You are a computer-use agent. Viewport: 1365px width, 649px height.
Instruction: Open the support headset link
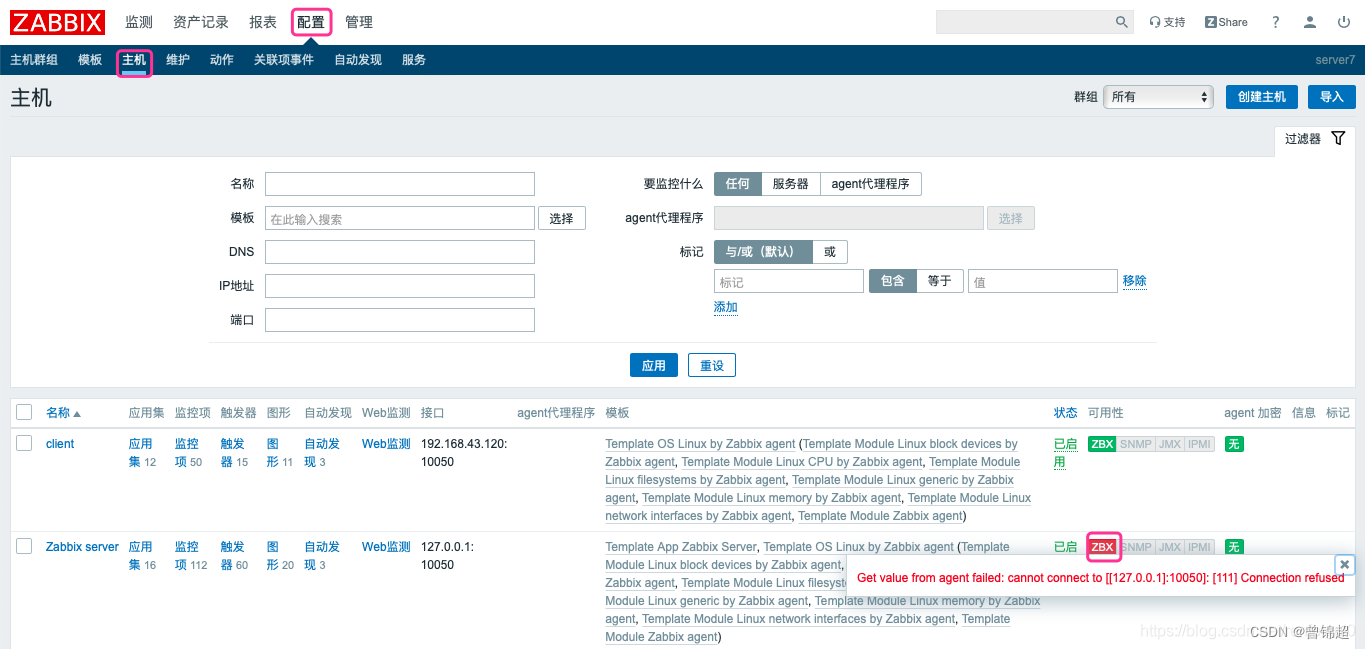1167,22
